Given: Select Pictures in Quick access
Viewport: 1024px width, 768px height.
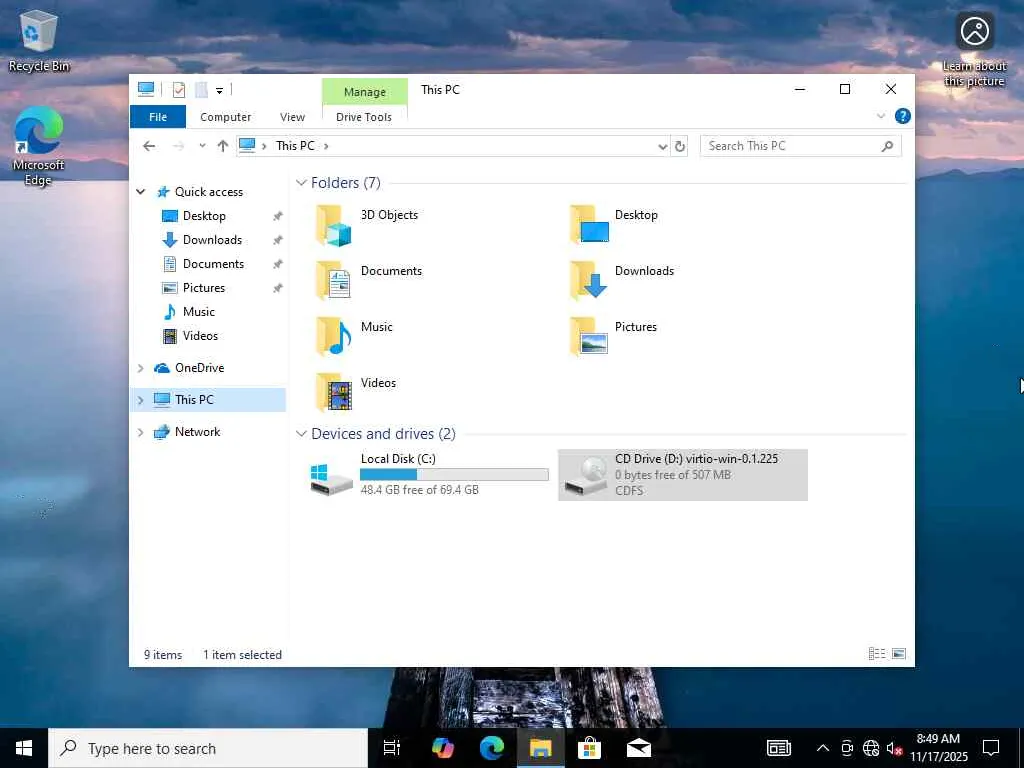Looking at the screenshot, I should click(203, 287).
